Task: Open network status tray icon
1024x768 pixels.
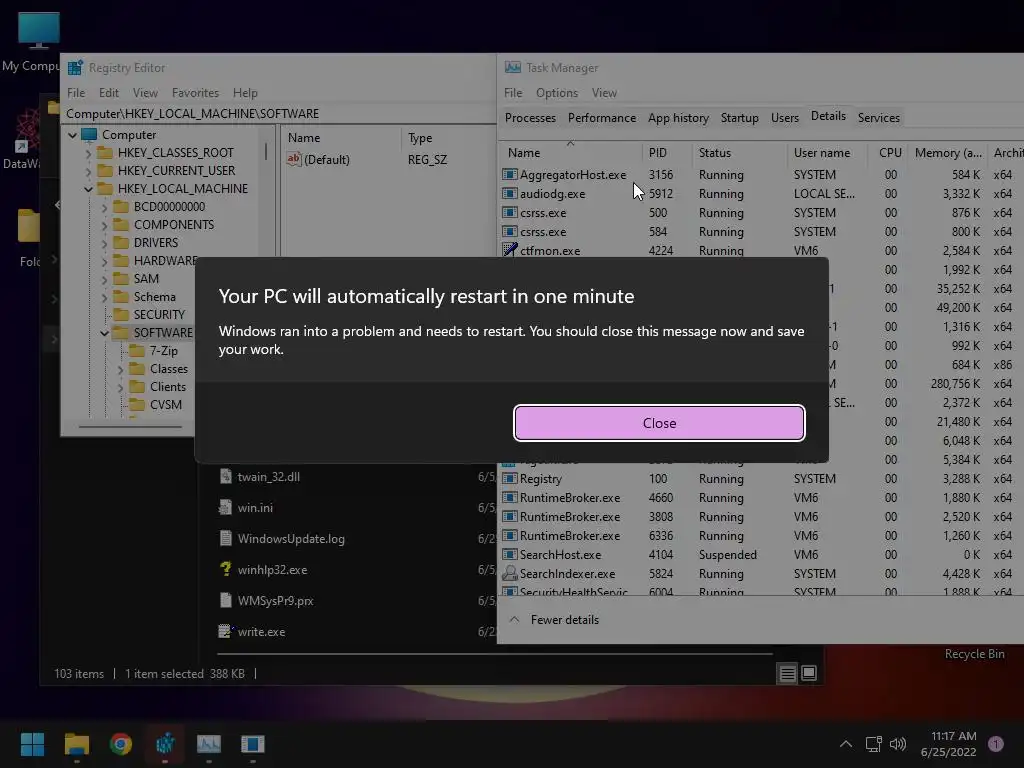Action: tap(873, 744)
